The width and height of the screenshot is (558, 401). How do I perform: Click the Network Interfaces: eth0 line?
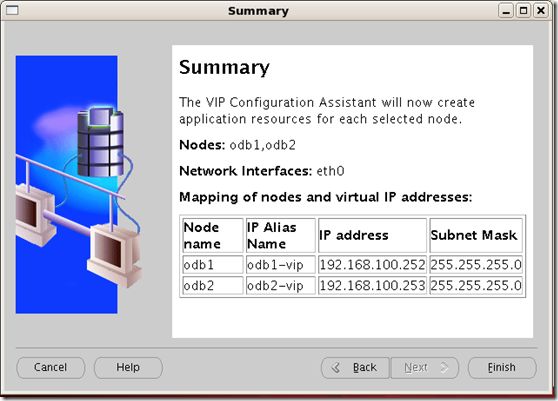pos(262,171)
